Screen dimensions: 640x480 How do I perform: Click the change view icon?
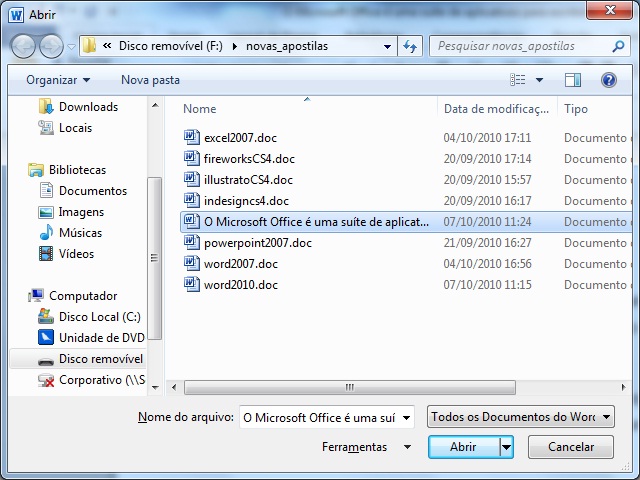coord(518,80)
